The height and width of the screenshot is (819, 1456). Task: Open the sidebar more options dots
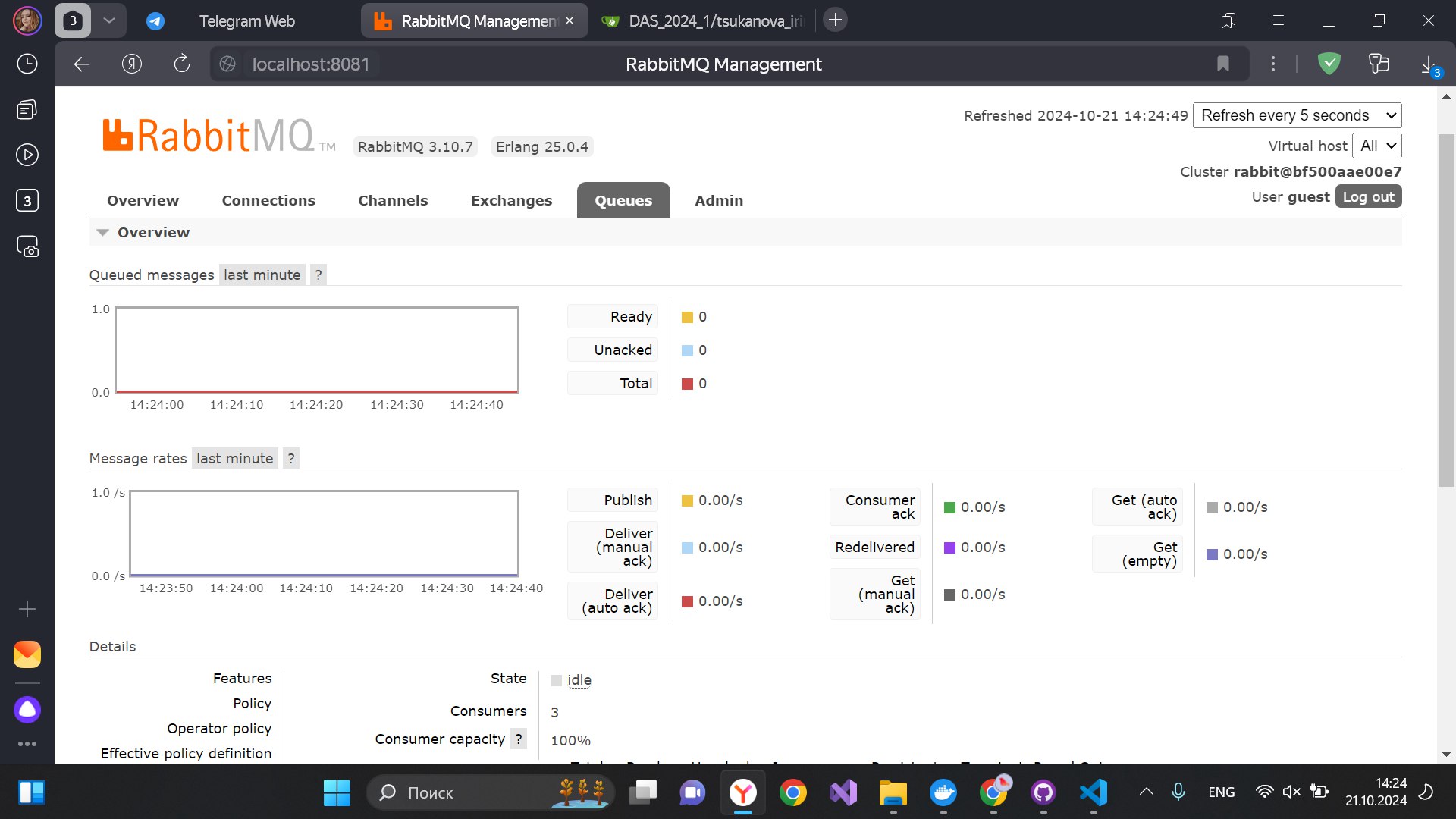(x=27, y=744)
